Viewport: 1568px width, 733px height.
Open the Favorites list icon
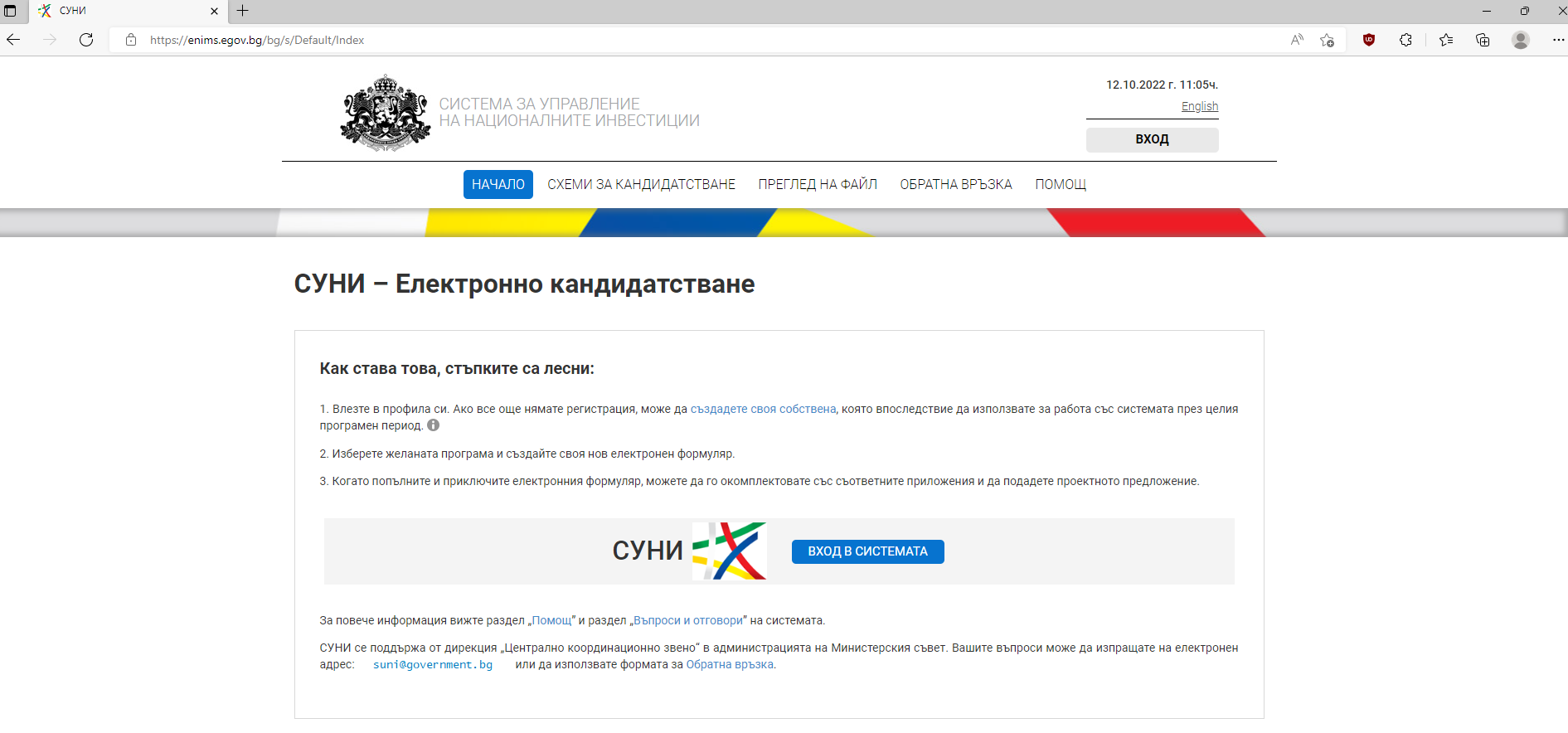[1446, 40]
